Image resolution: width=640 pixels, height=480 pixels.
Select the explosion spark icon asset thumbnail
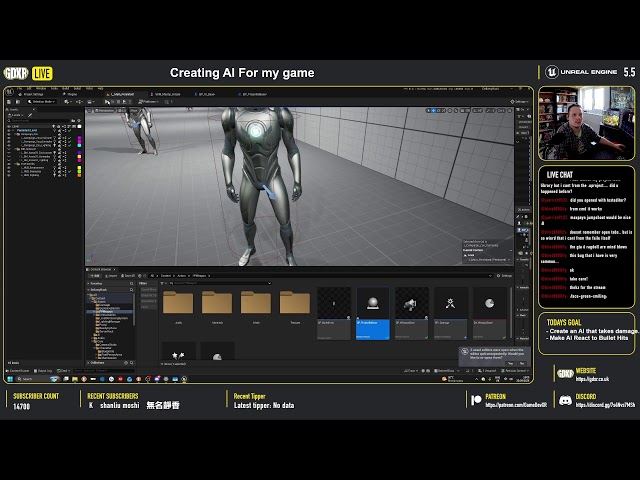point(450,313)
